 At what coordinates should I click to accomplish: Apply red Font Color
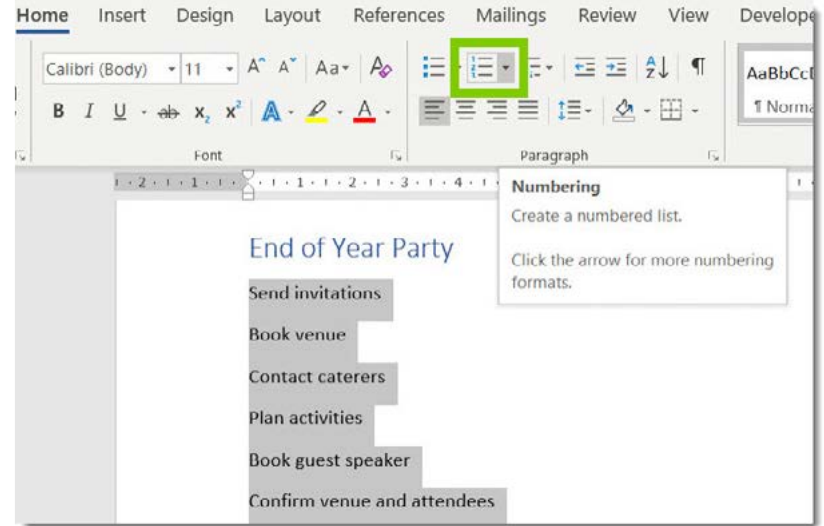365,111
